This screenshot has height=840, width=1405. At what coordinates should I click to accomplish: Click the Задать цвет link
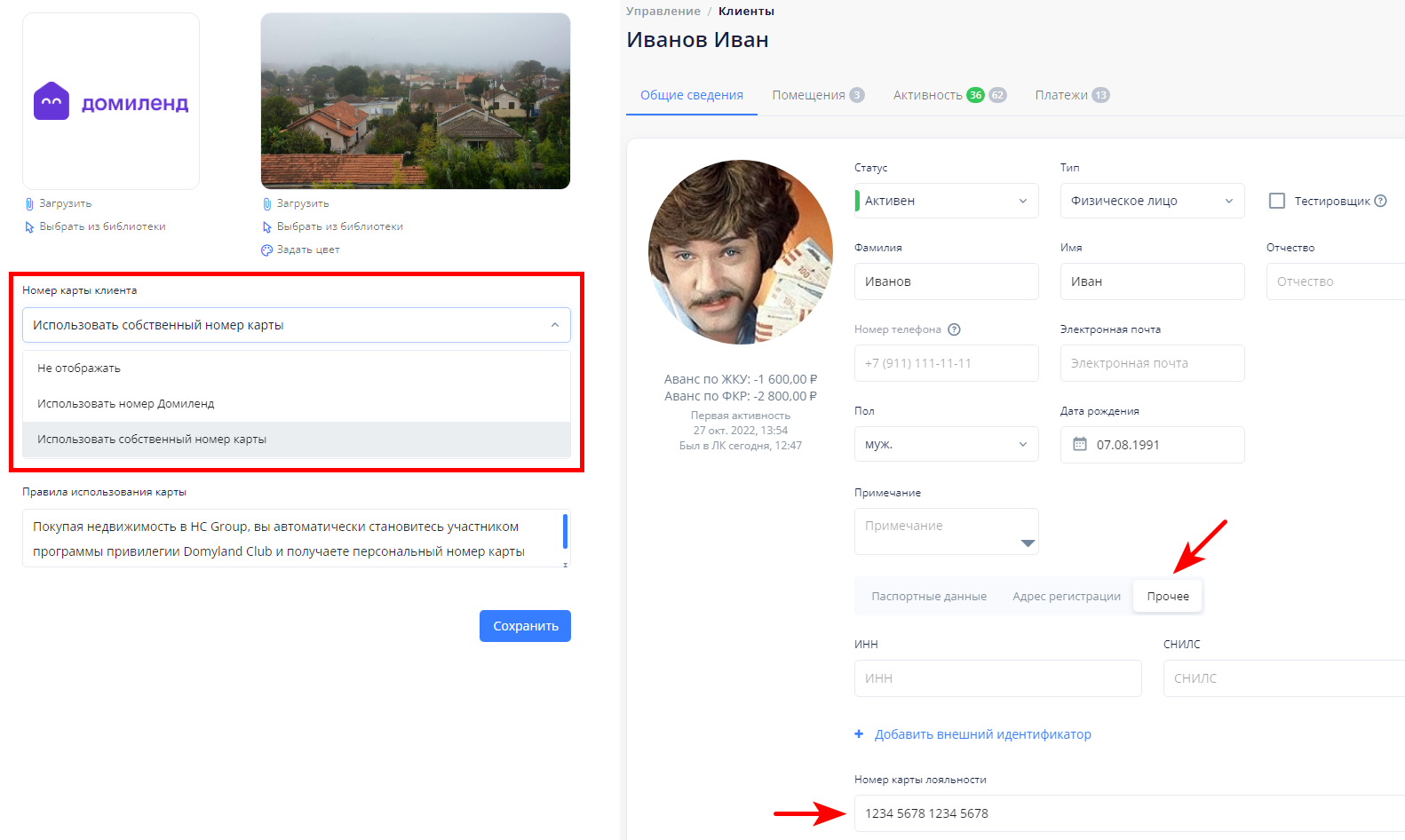[308, 250]
